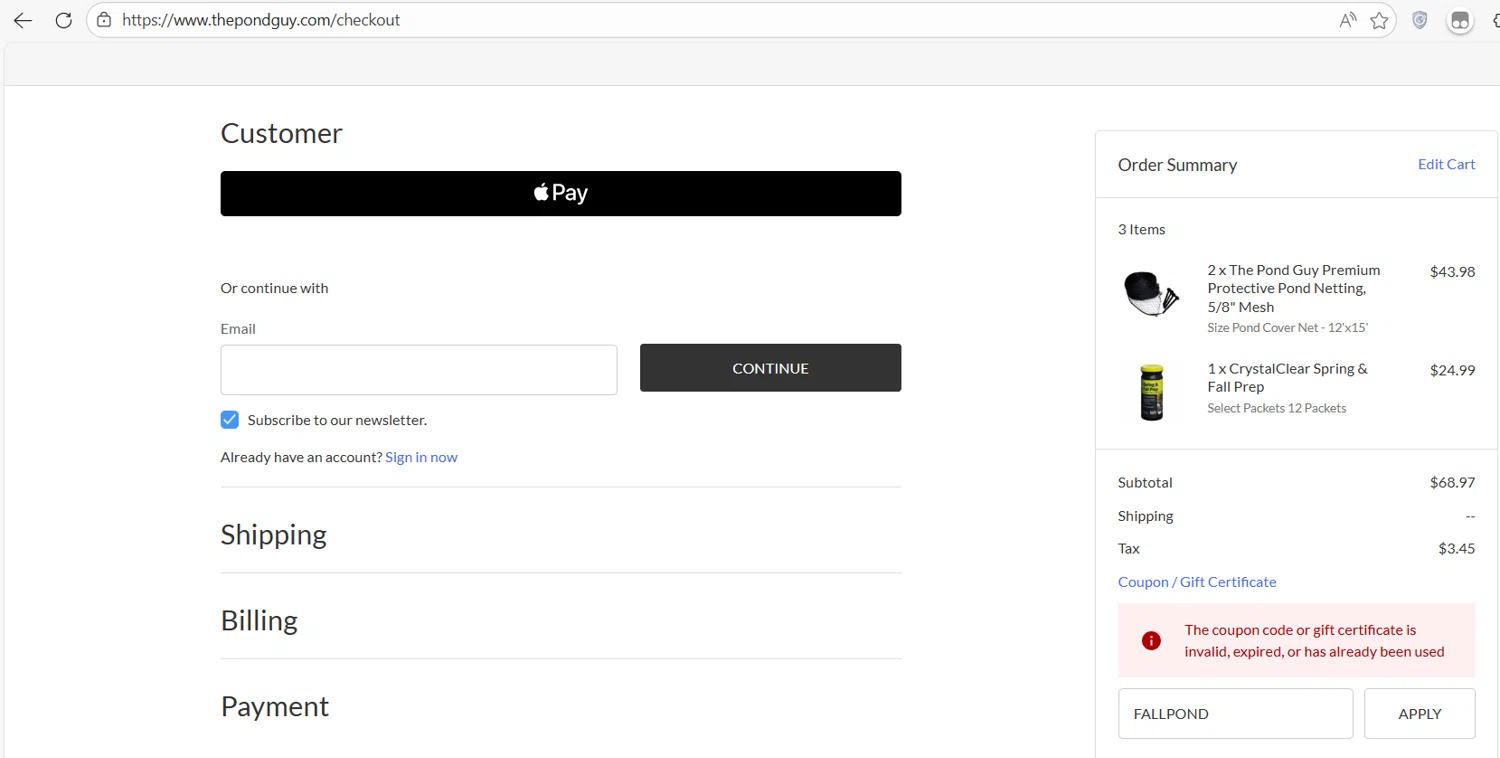The width and height of the screenshot is (1500, 758).
Task: Click the Payment section heading
Action: click(275, 706)
